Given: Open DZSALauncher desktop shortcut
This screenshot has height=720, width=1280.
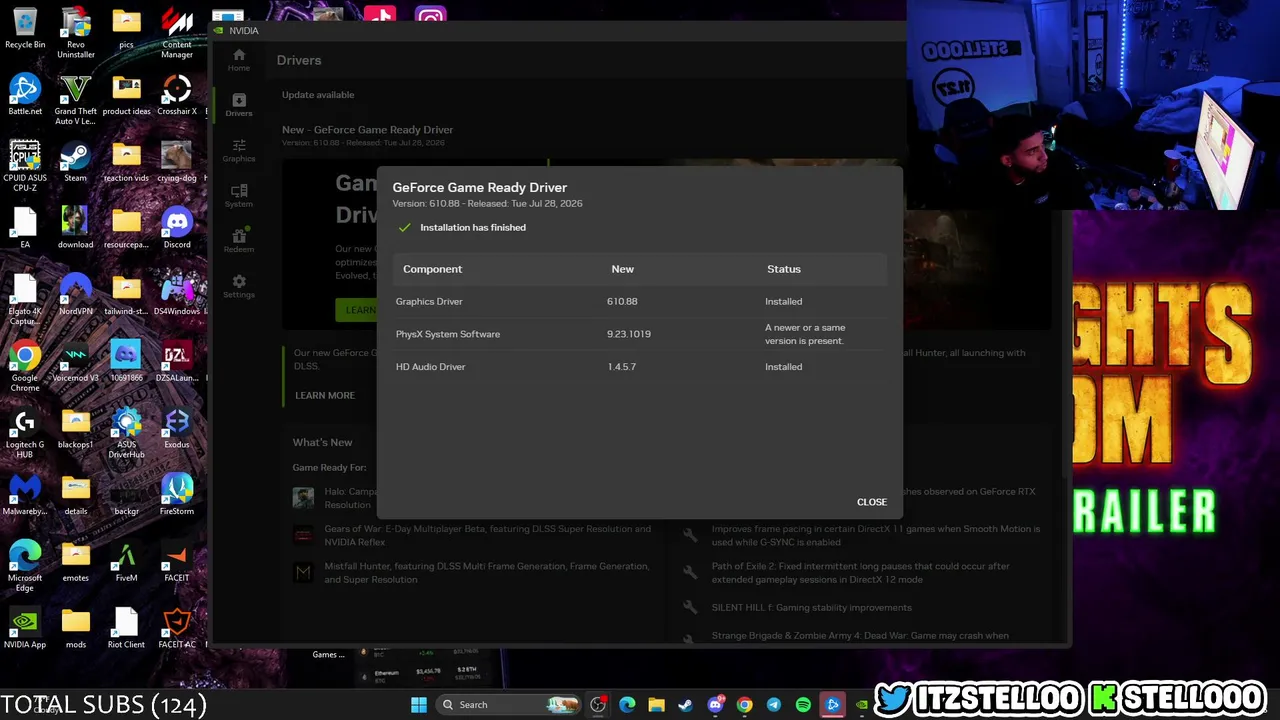Looking at the screenshot, I should click(177, 361).
